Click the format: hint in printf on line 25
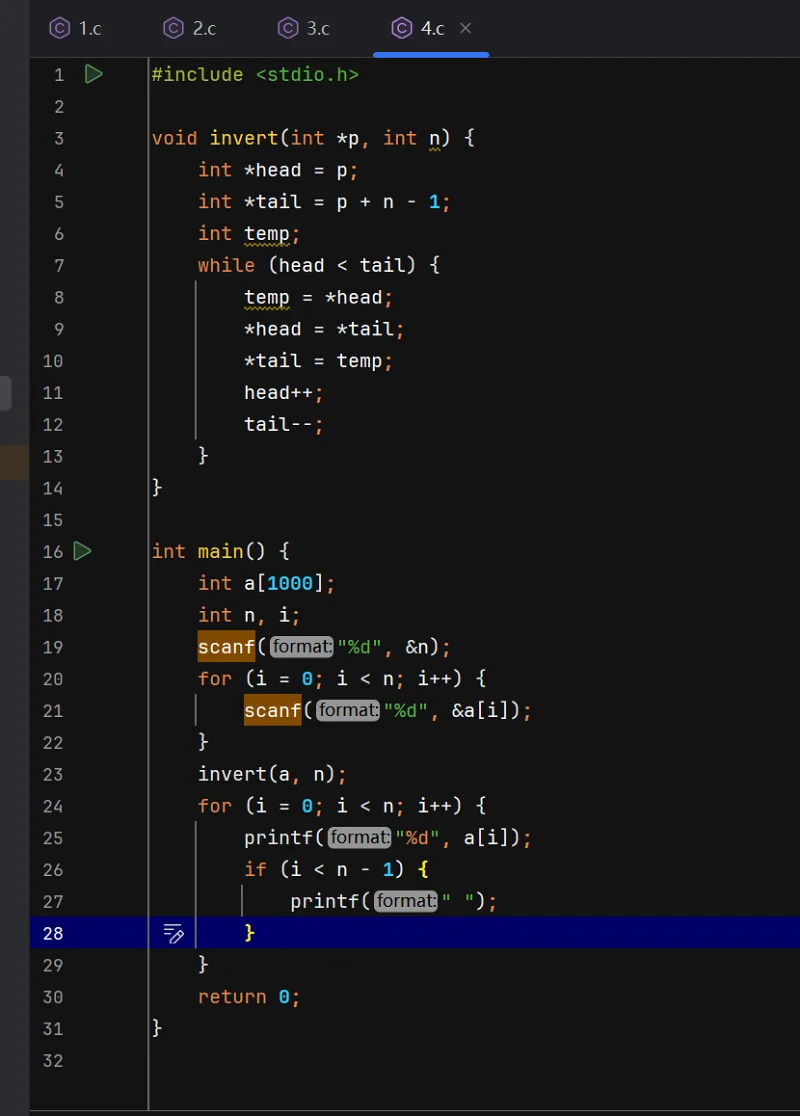 click(x=359, y=838)
